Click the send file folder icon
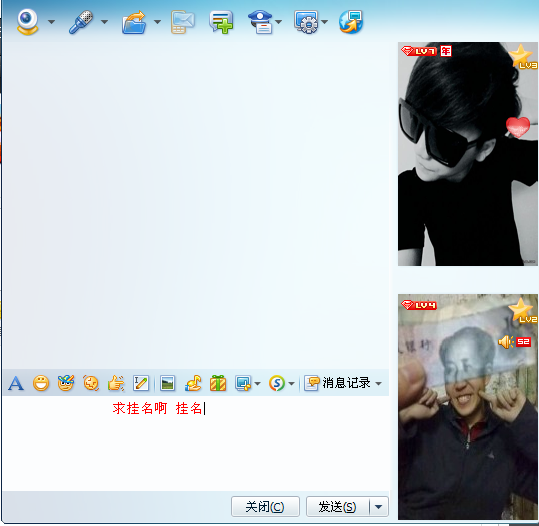Image resolution: width=539 pixels, height=526 pixels. [x=134, y=22]
